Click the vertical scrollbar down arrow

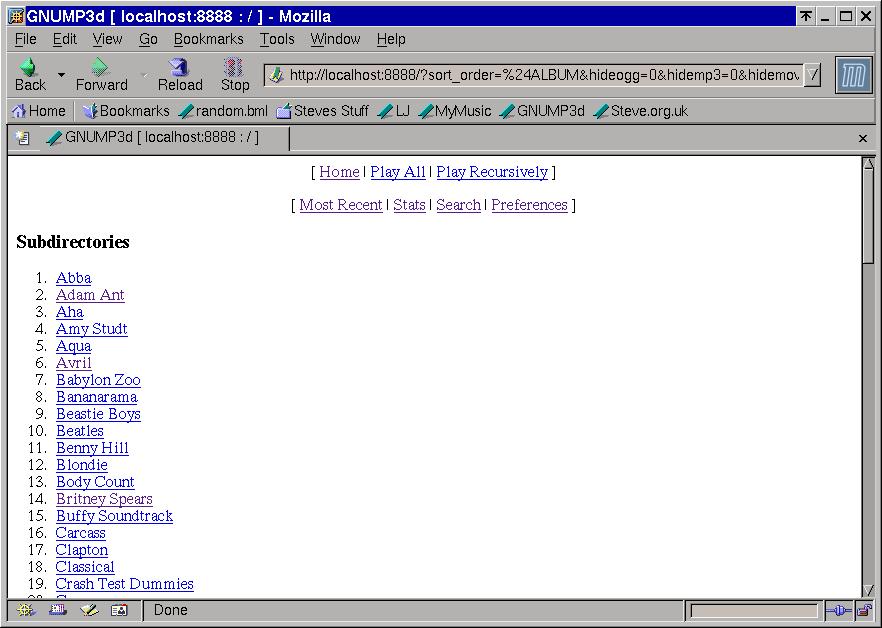[868, 590]
